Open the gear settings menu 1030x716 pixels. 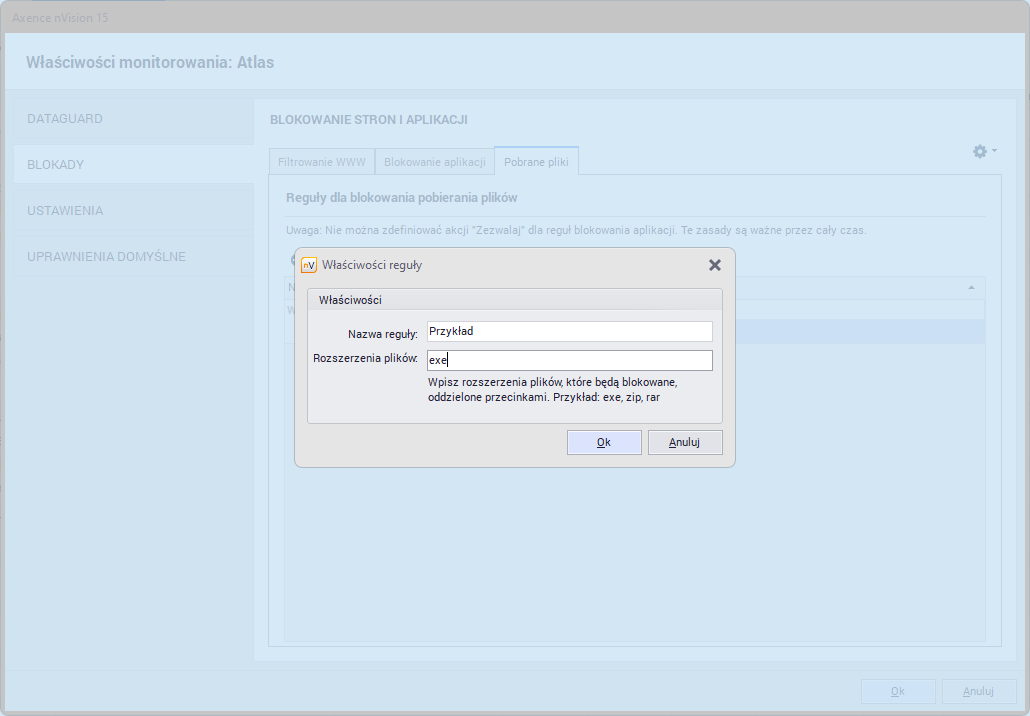[x=984, y=151]
